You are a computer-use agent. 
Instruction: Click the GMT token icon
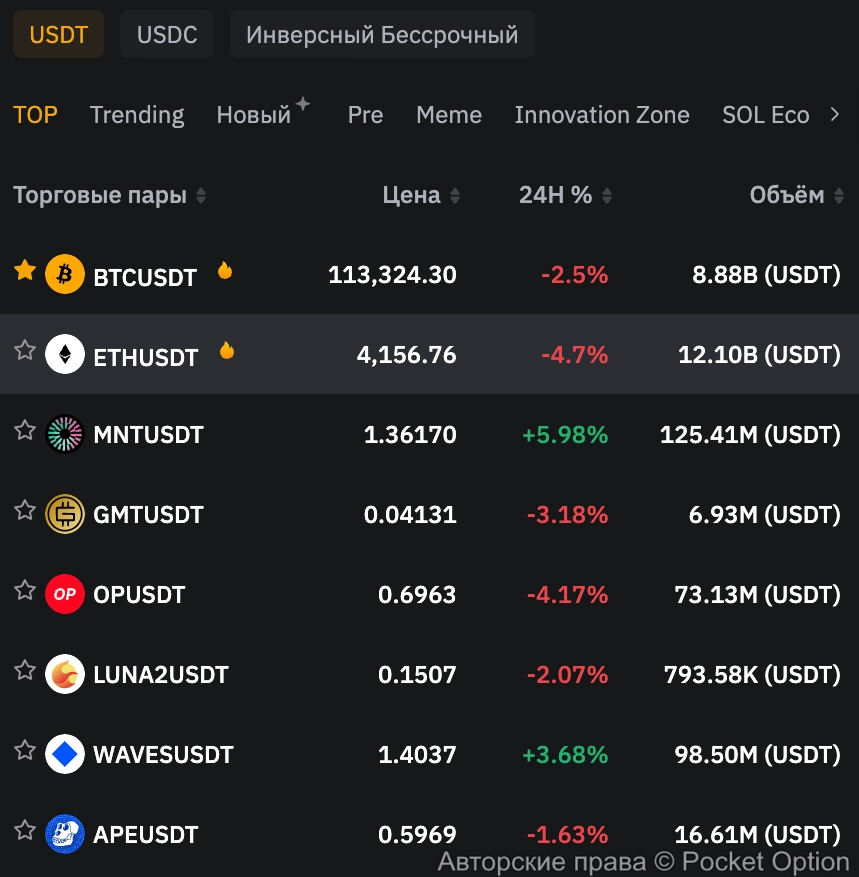point(65,514)
